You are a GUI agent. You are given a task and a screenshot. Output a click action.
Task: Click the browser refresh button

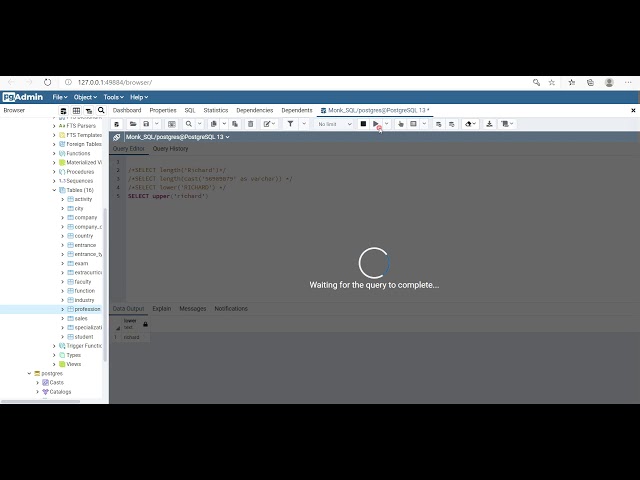(47, 82)
